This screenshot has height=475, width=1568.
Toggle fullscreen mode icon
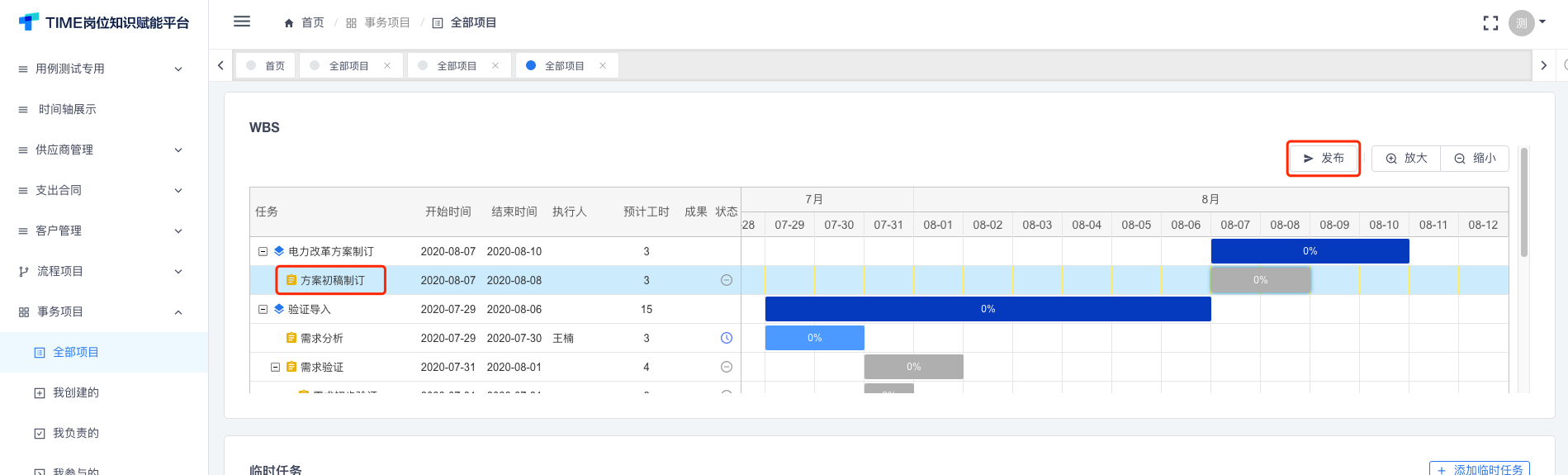[1490, 23]
